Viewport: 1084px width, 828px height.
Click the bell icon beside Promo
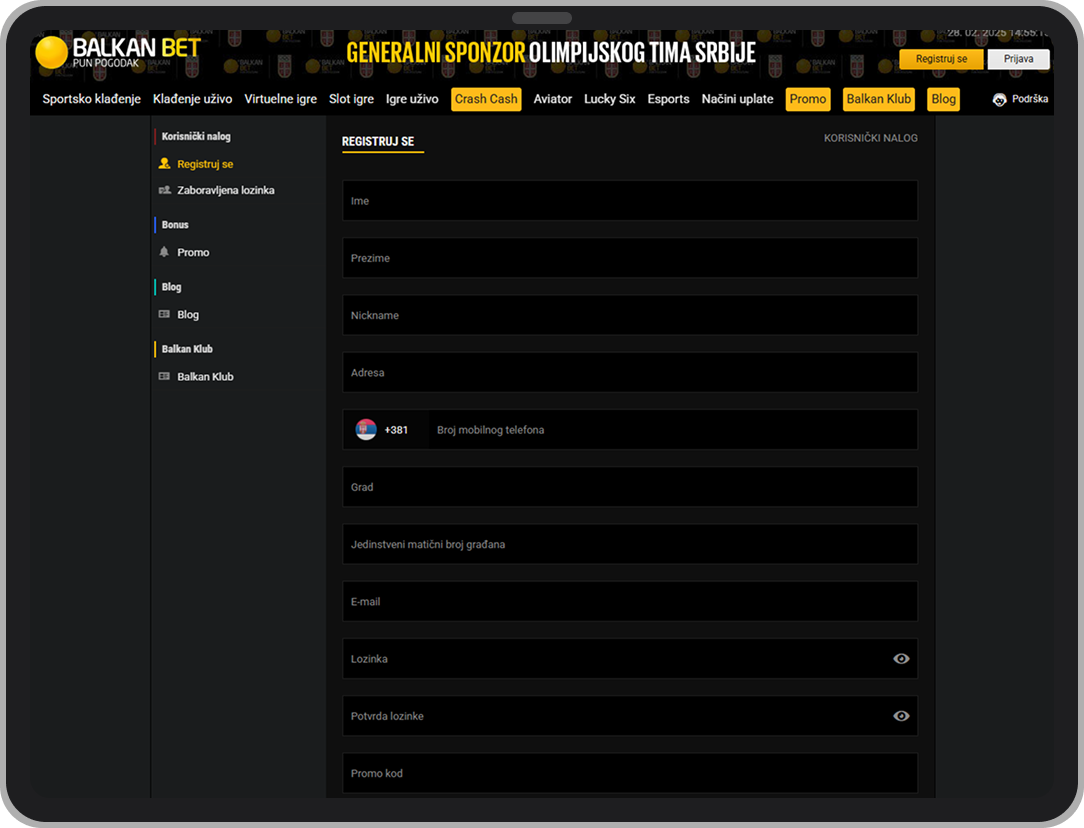[164, 252]
